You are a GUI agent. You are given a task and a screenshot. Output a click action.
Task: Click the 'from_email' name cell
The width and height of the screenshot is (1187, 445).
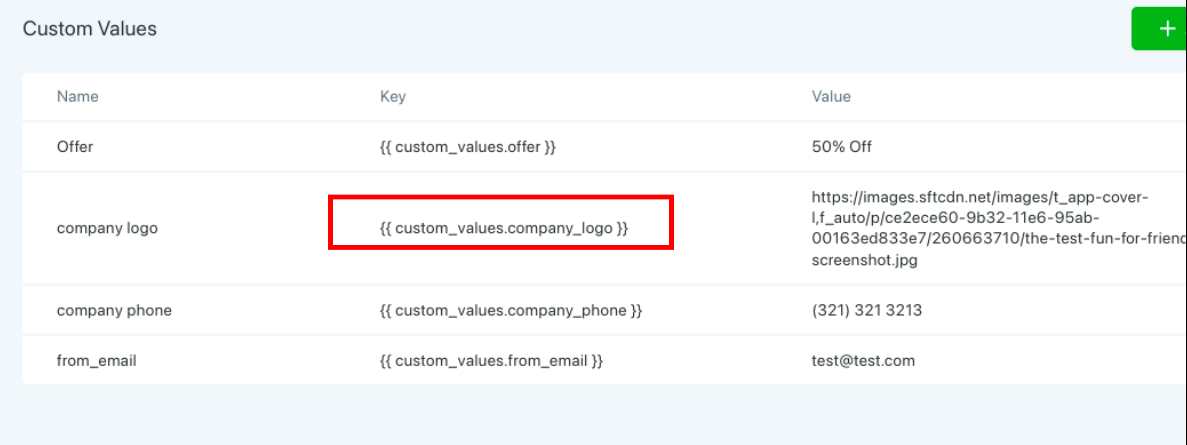[x=97, y=361]
